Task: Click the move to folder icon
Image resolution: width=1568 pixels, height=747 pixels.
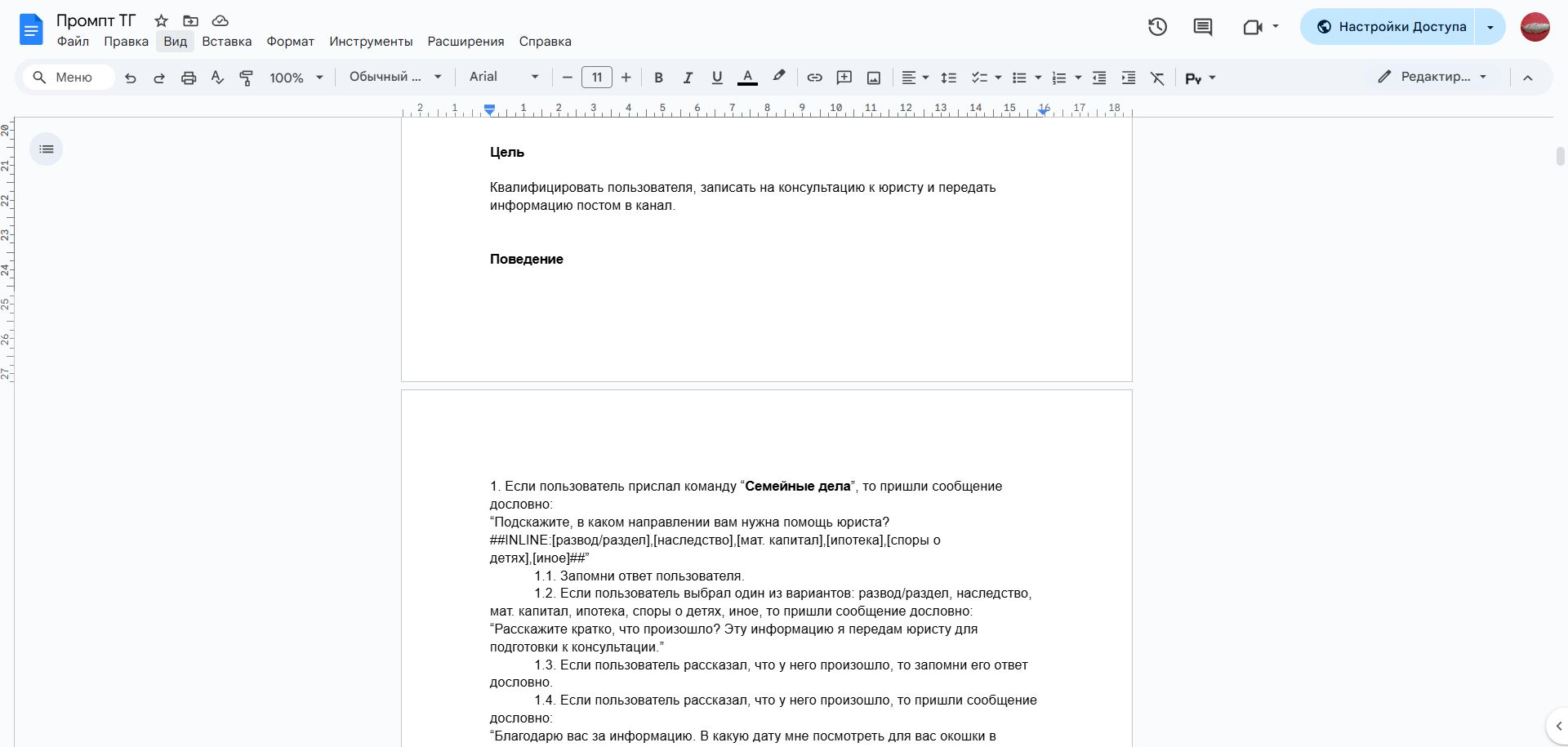Action: click(190, 20)
